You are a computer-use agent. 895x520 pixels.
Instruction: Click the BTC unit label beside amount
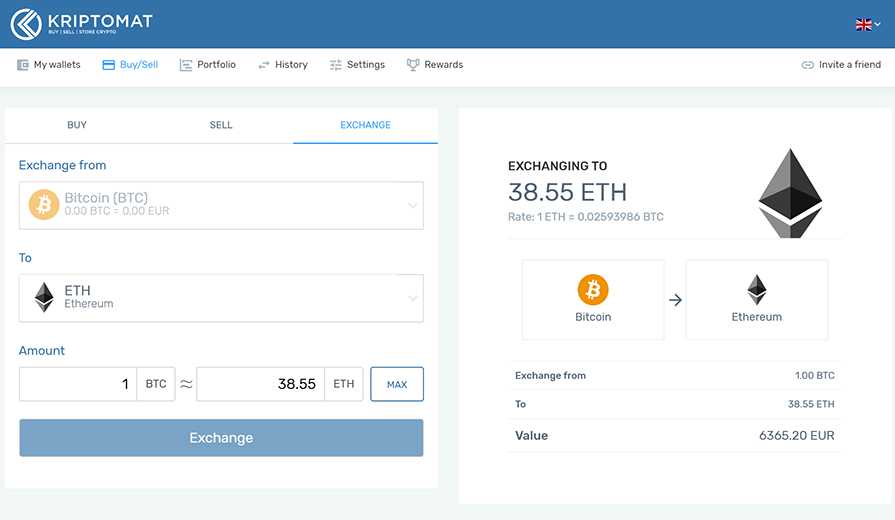(x=156, y=384)
